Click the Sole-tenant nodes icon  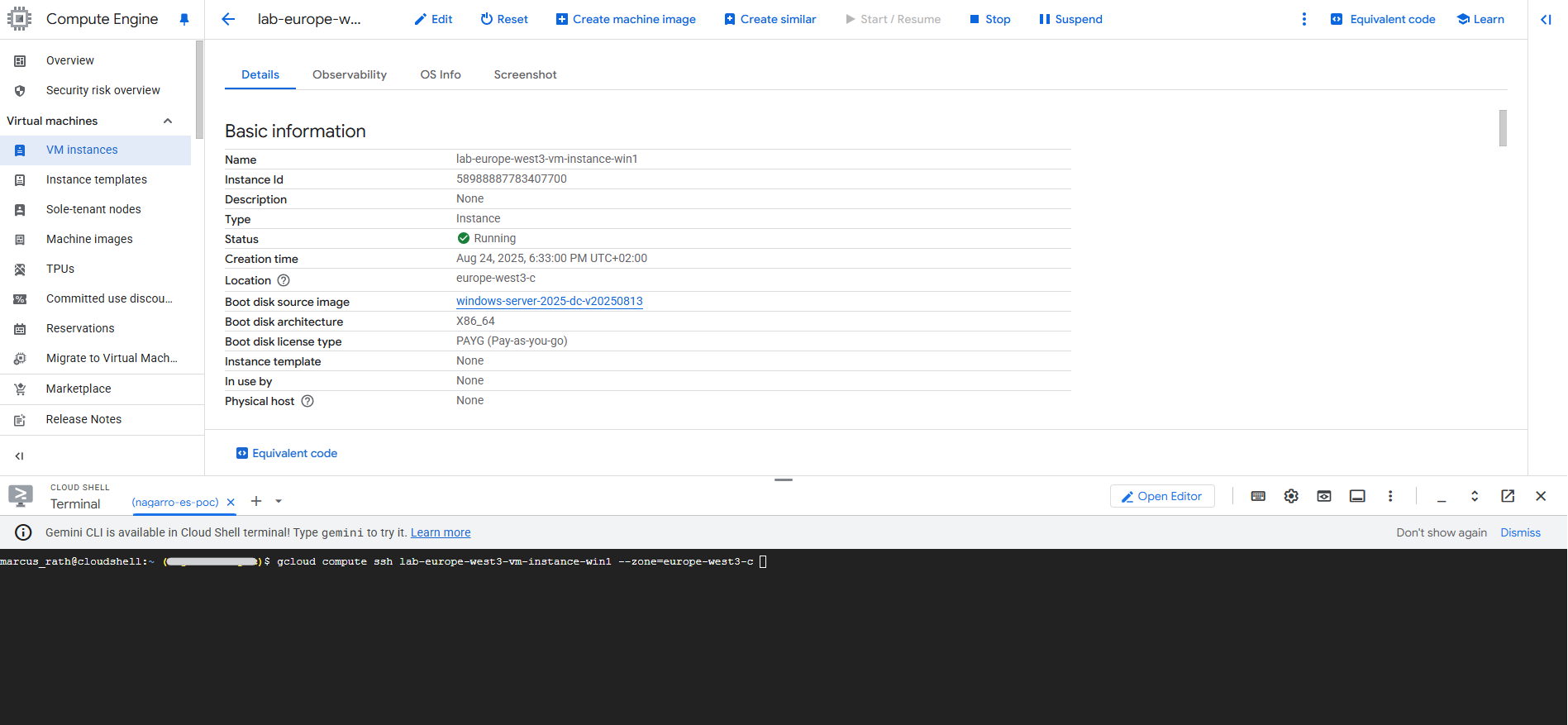pos(20,209)
